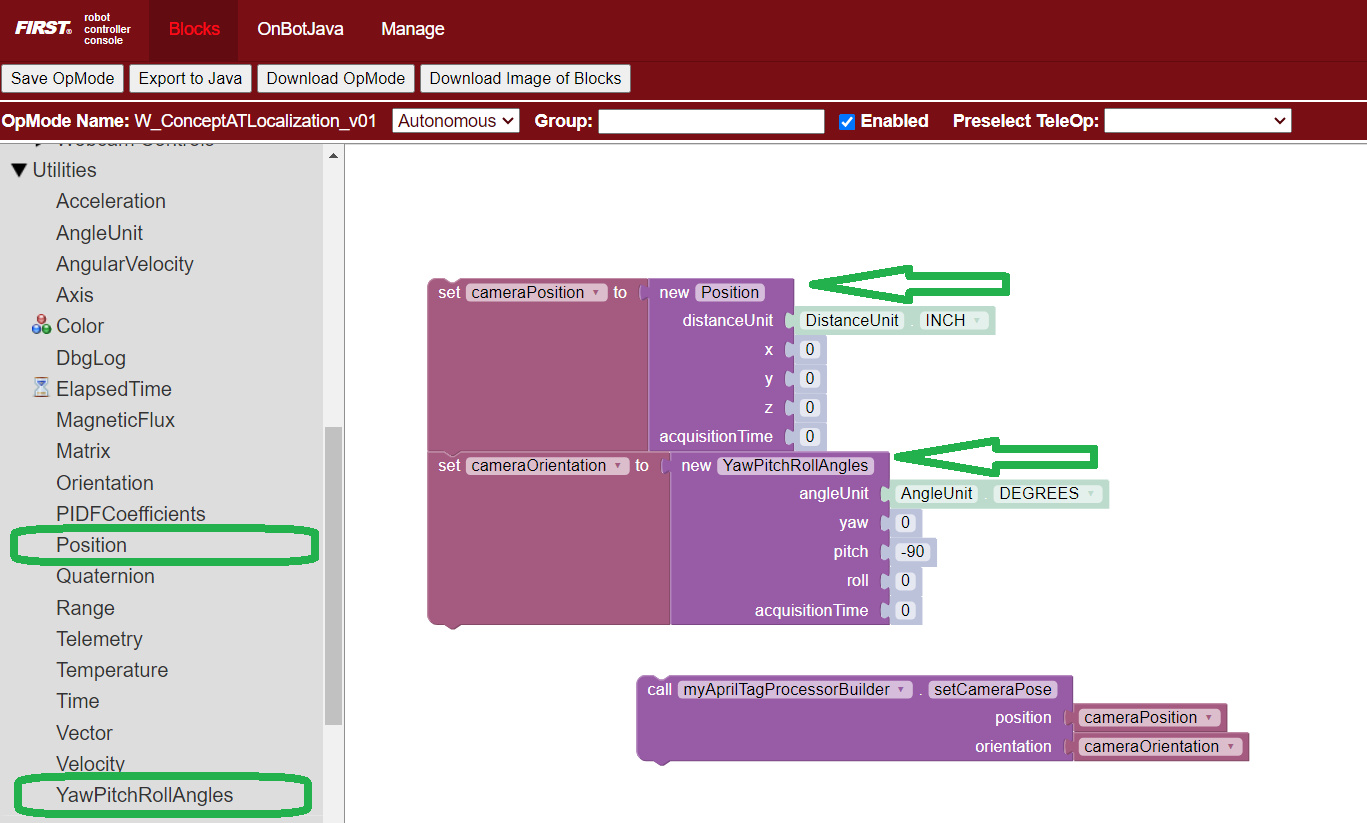1367x823 pixels.
Task: Select the Vector category
Action: point(84,733)
